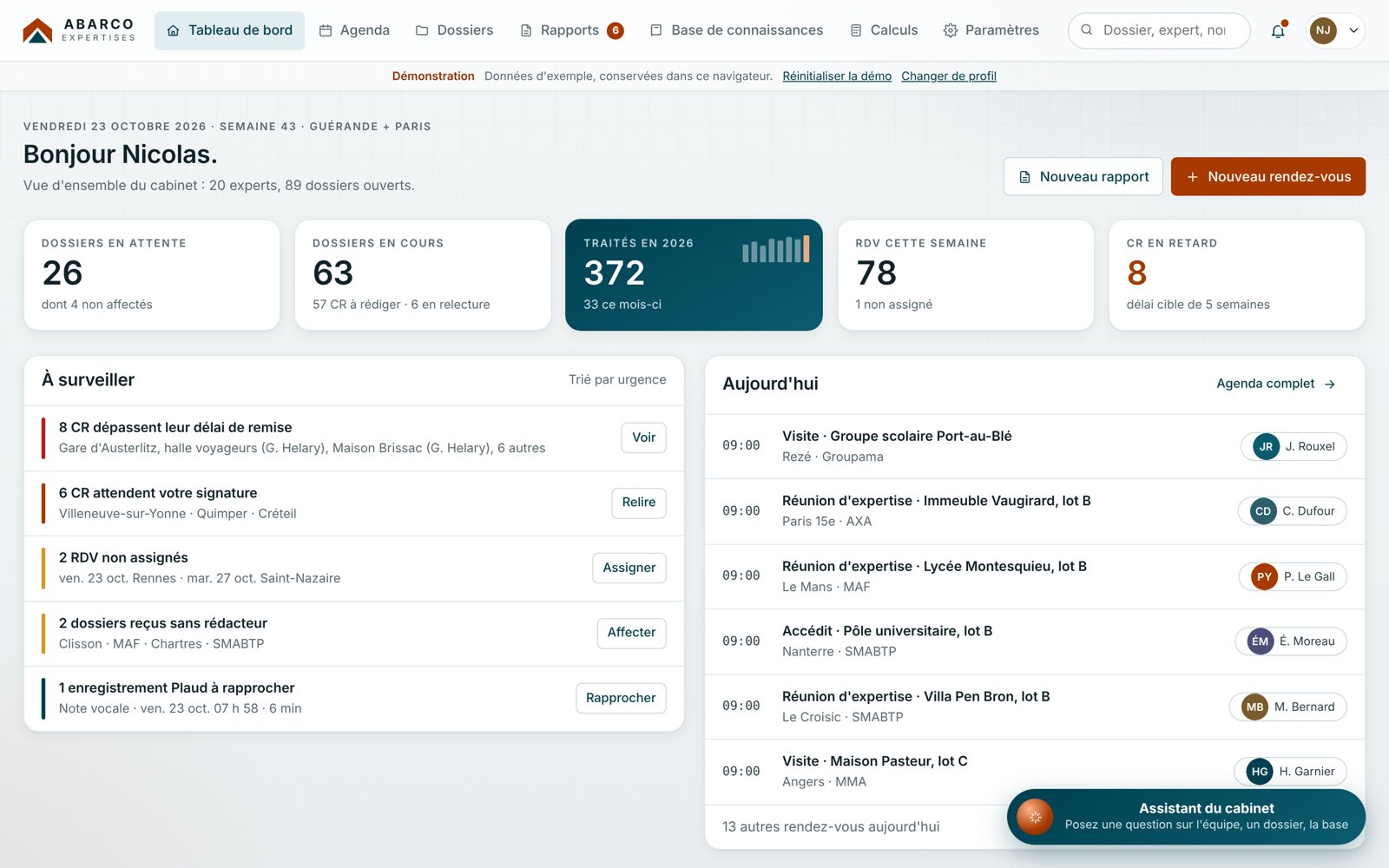Open the Tableau de bord tab

click(x=229, y=30)
